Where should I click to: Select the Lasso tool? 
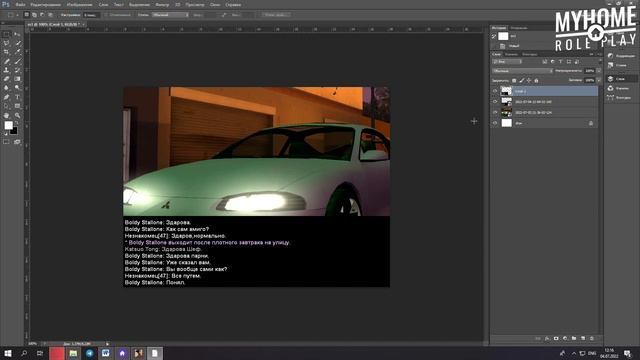[x=6, y=43]
